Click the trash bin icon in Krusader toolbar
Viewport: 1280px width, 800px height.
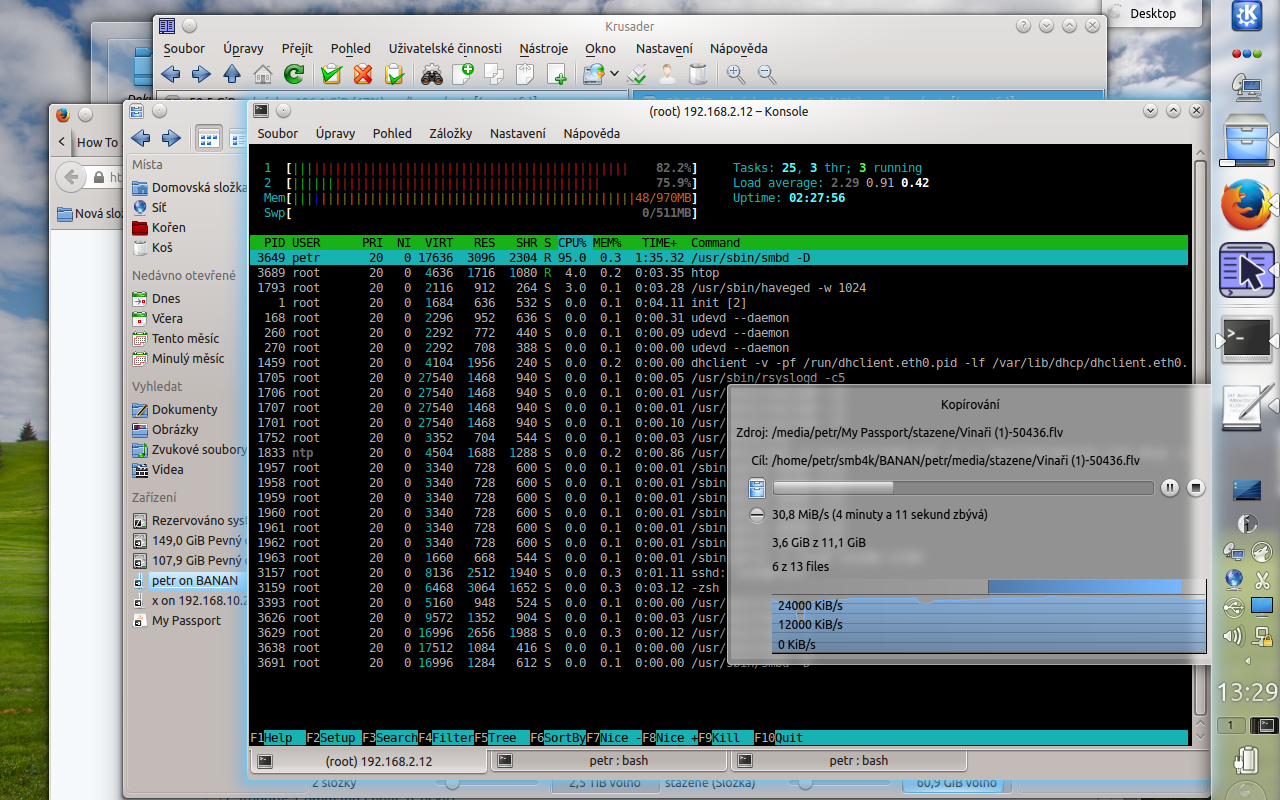coord(698,73)
